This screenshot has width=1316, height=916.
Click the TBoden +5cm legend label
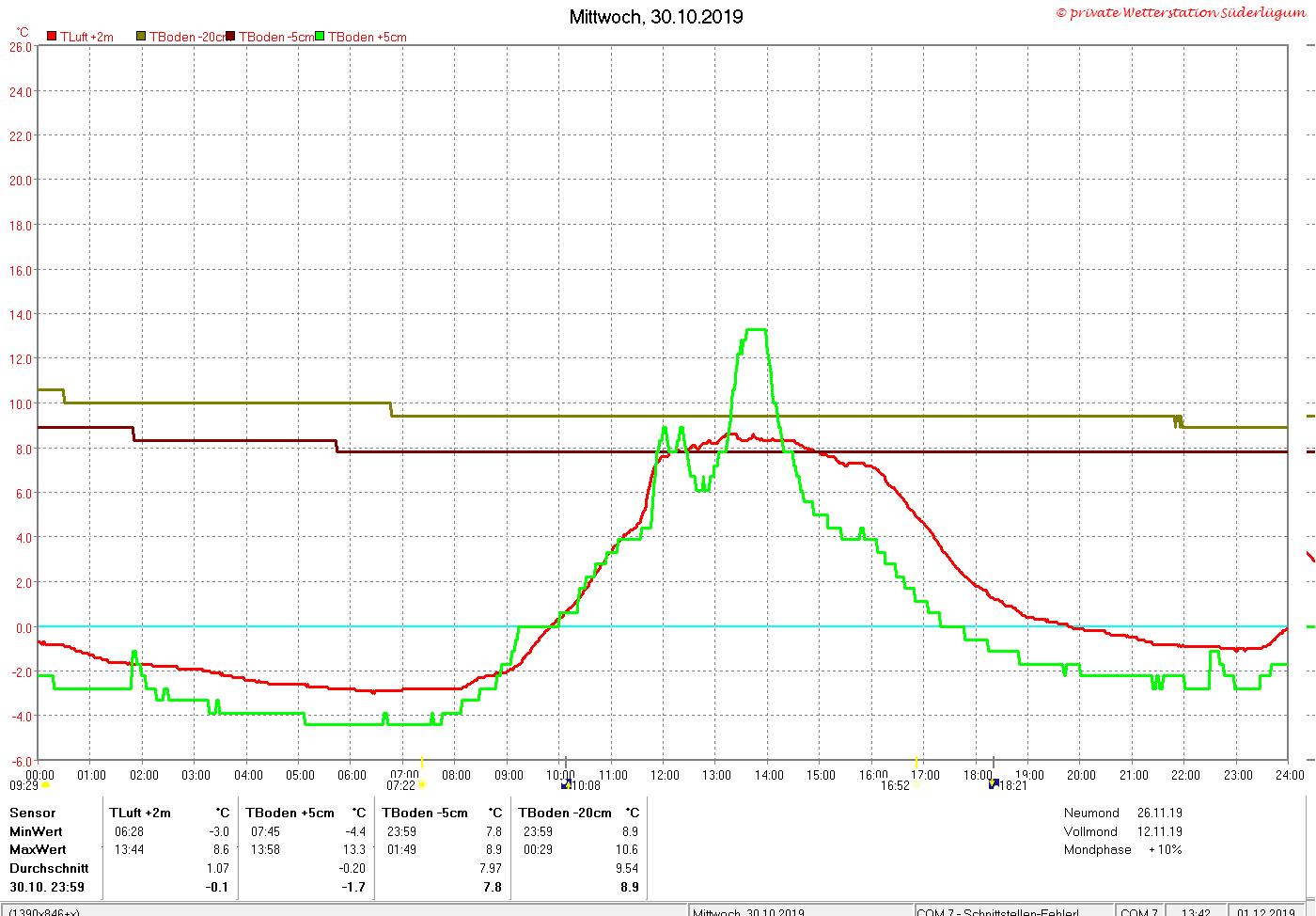coord(367,37)
